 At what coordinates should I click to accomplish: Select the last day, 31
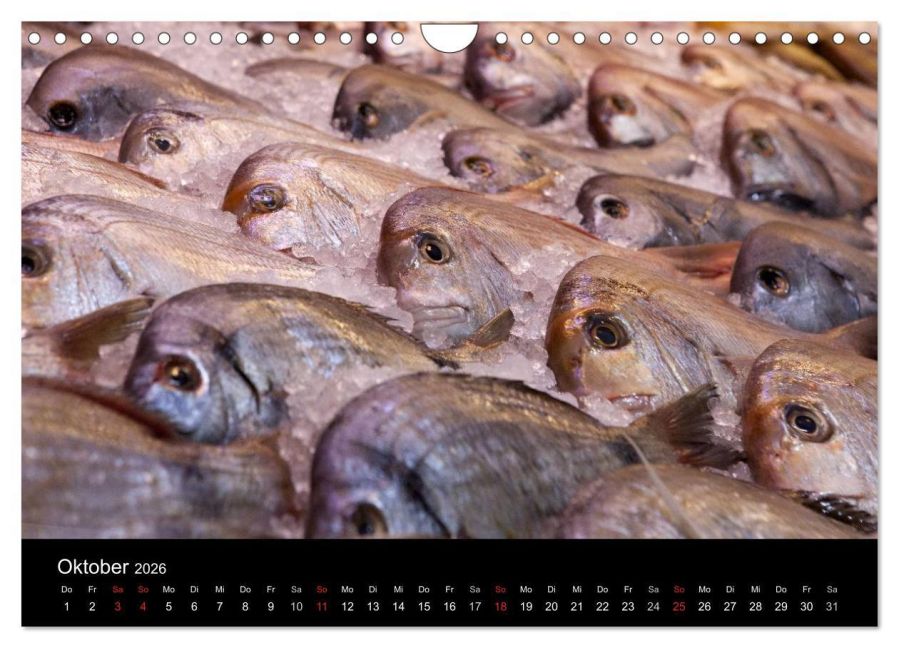(x=832, y=606)
